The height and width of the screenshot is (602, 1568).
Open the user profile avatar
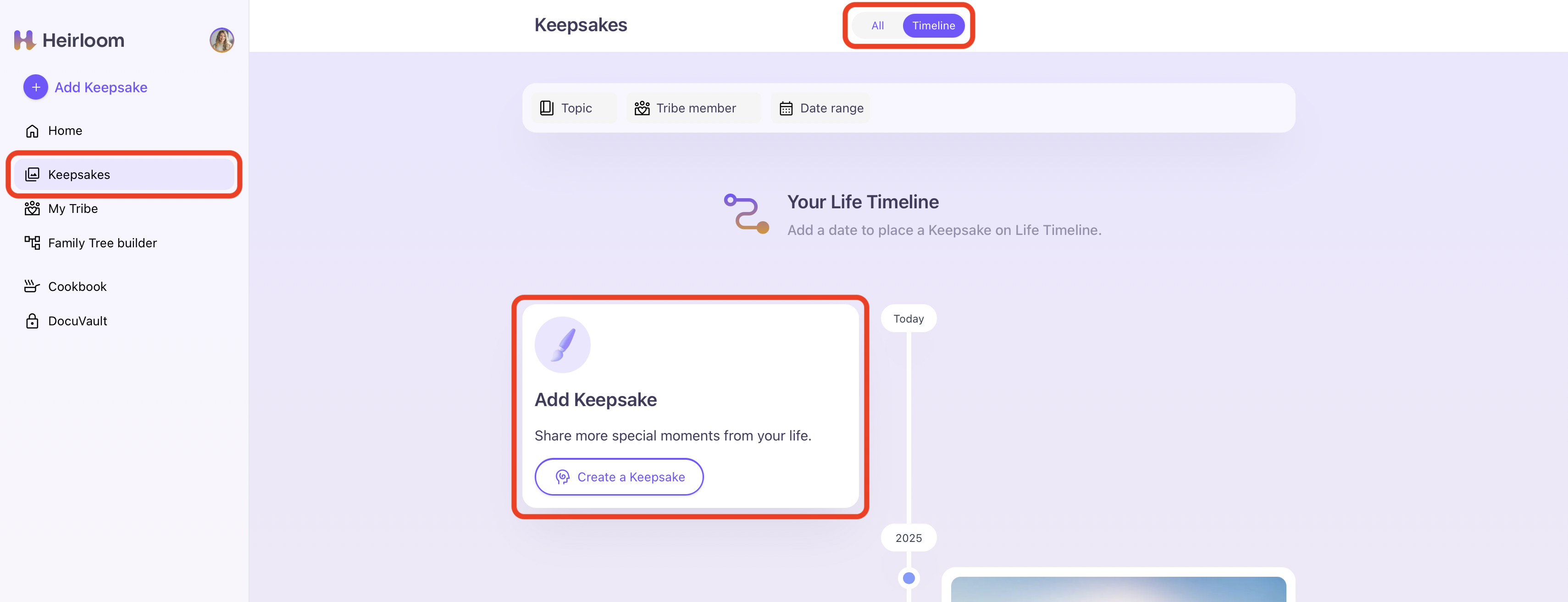pyautogui.click(x=222, y=40)
